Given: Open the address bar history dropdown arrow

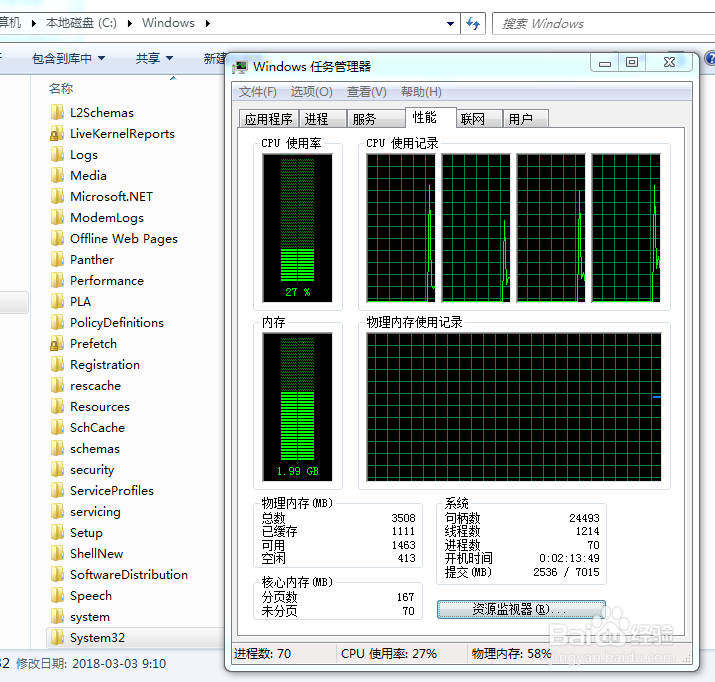Looking at the screenshot, I should point(450,23).
